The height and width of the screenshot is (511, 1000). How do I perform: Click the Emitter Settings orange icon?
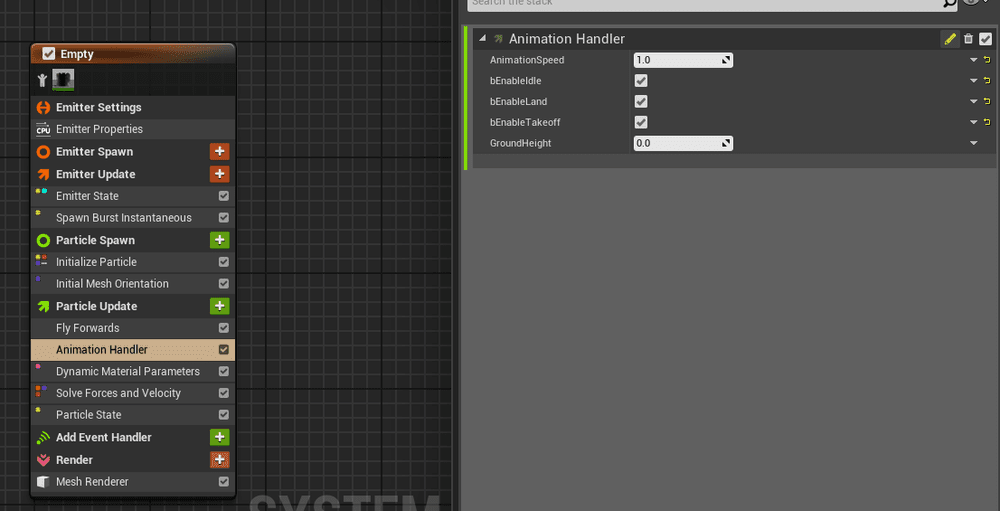coord(43,108)
